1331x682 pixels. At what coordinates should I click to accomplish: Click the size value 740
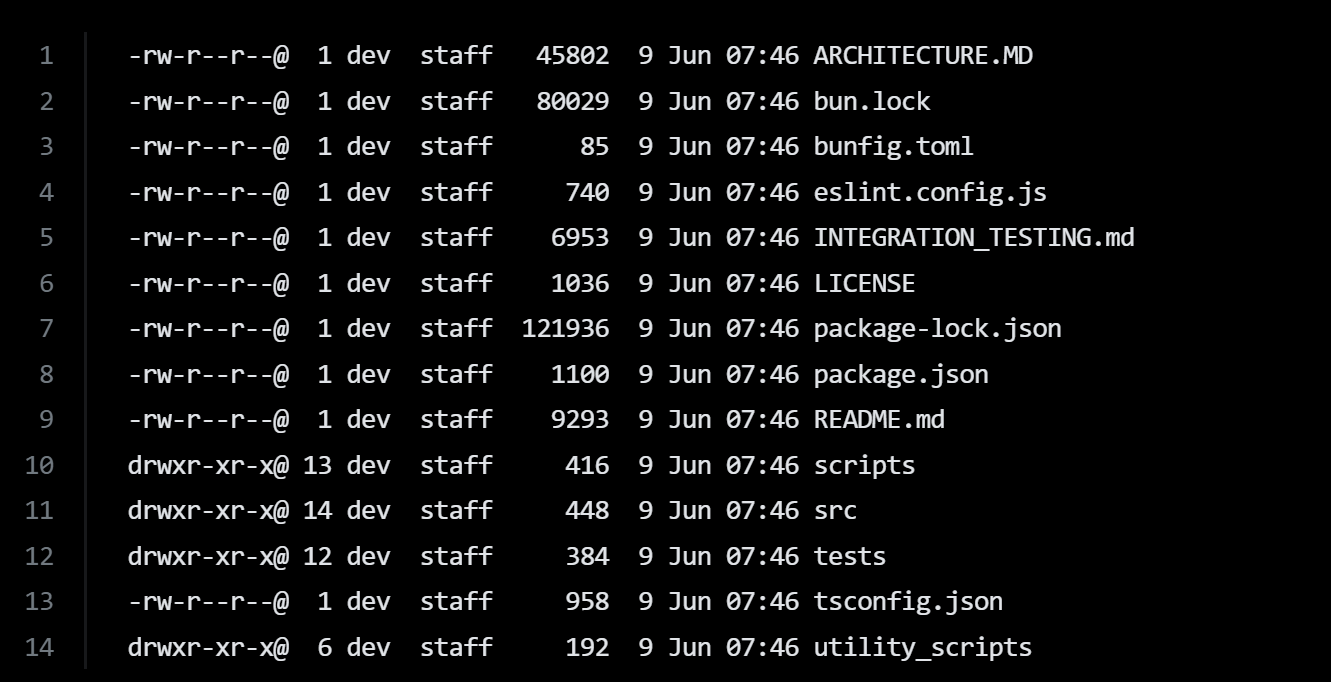tap(587, 192)
